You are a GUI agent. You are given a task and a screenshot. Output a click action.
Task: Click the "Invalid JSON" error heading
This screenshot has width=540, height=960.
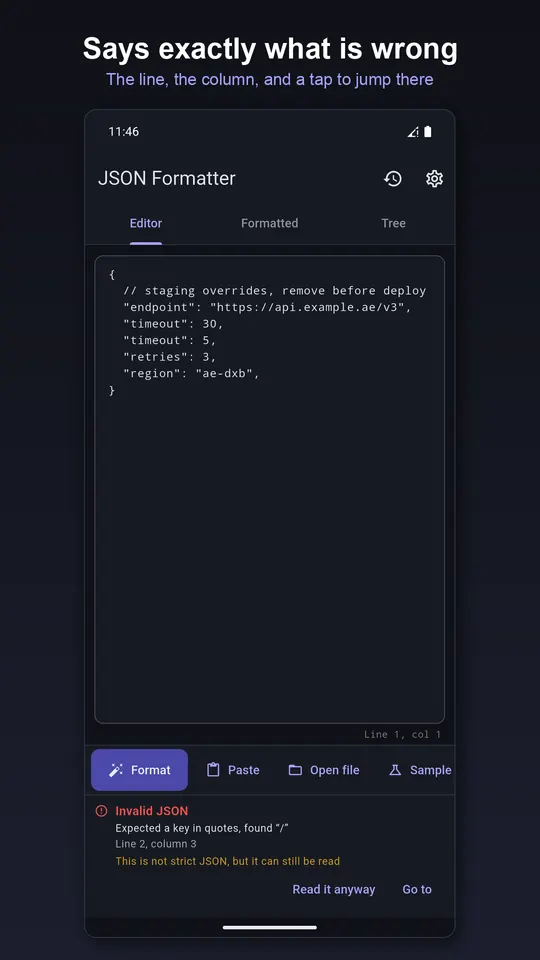[152, 811]
